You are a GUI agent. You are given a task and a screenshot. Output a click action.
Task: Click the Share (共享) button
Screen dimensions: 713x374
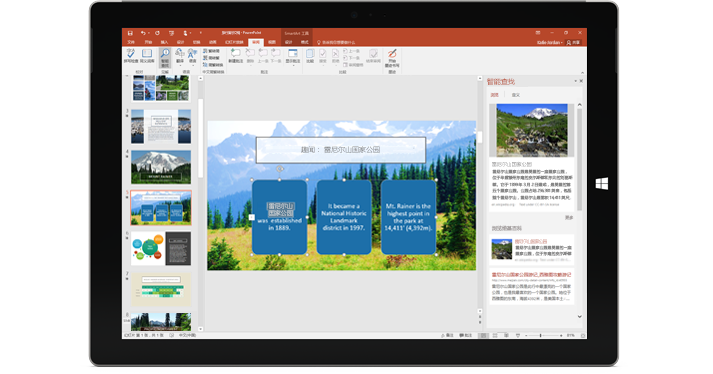click(x=573, y=42)
